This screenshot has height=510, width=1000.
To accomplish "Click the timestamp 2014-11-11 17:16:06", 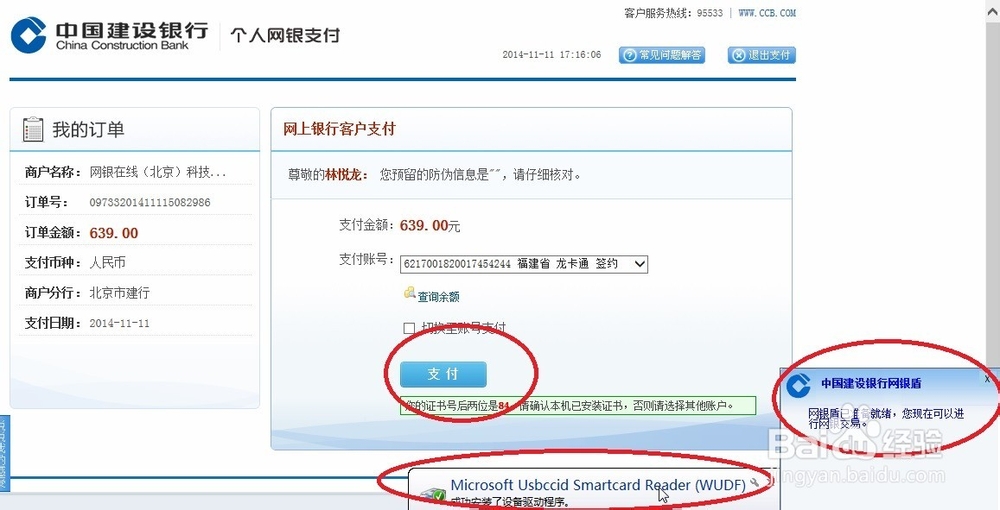I will 552,55.
